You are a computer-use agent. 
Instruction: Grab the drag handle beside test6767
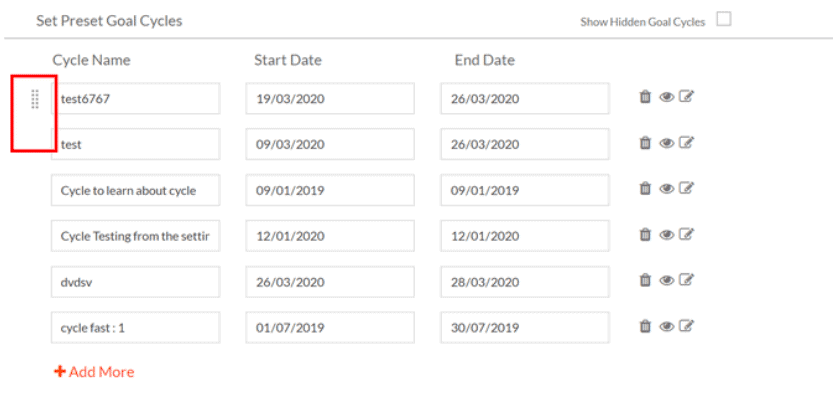coord(35,99)
